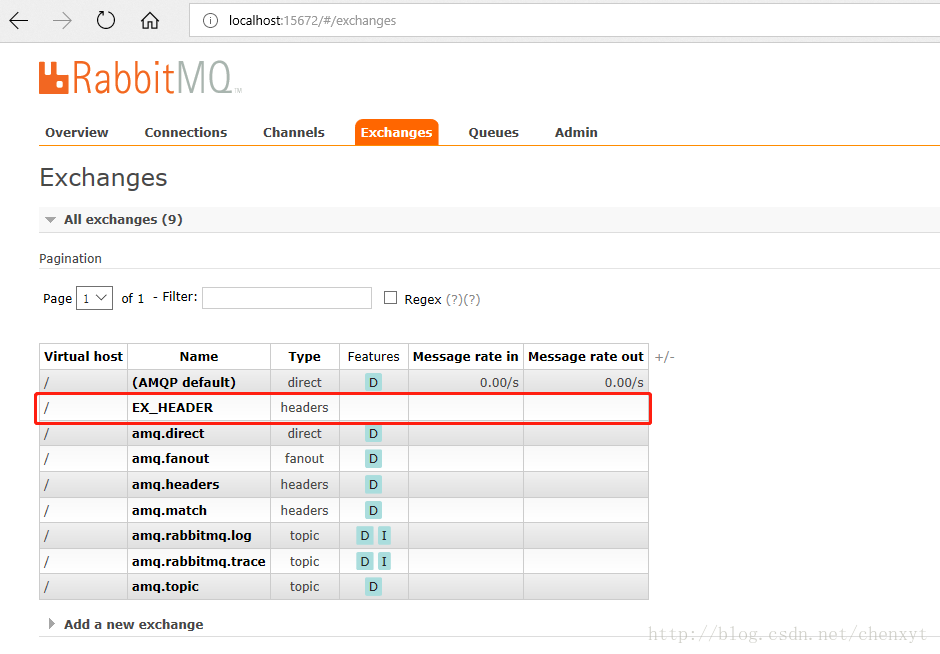Click the D badge for amq.rabbitmq.log

(x=364, y=536)
